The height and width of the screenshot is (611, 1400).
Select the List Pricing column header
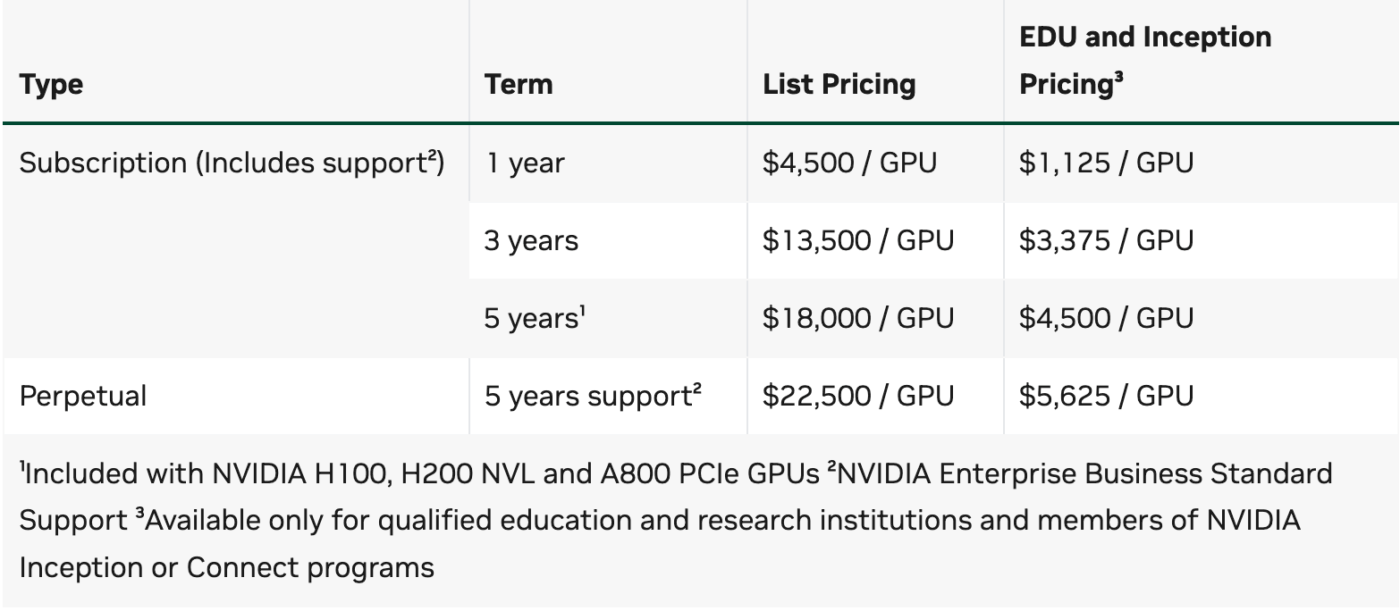(839, 85)
